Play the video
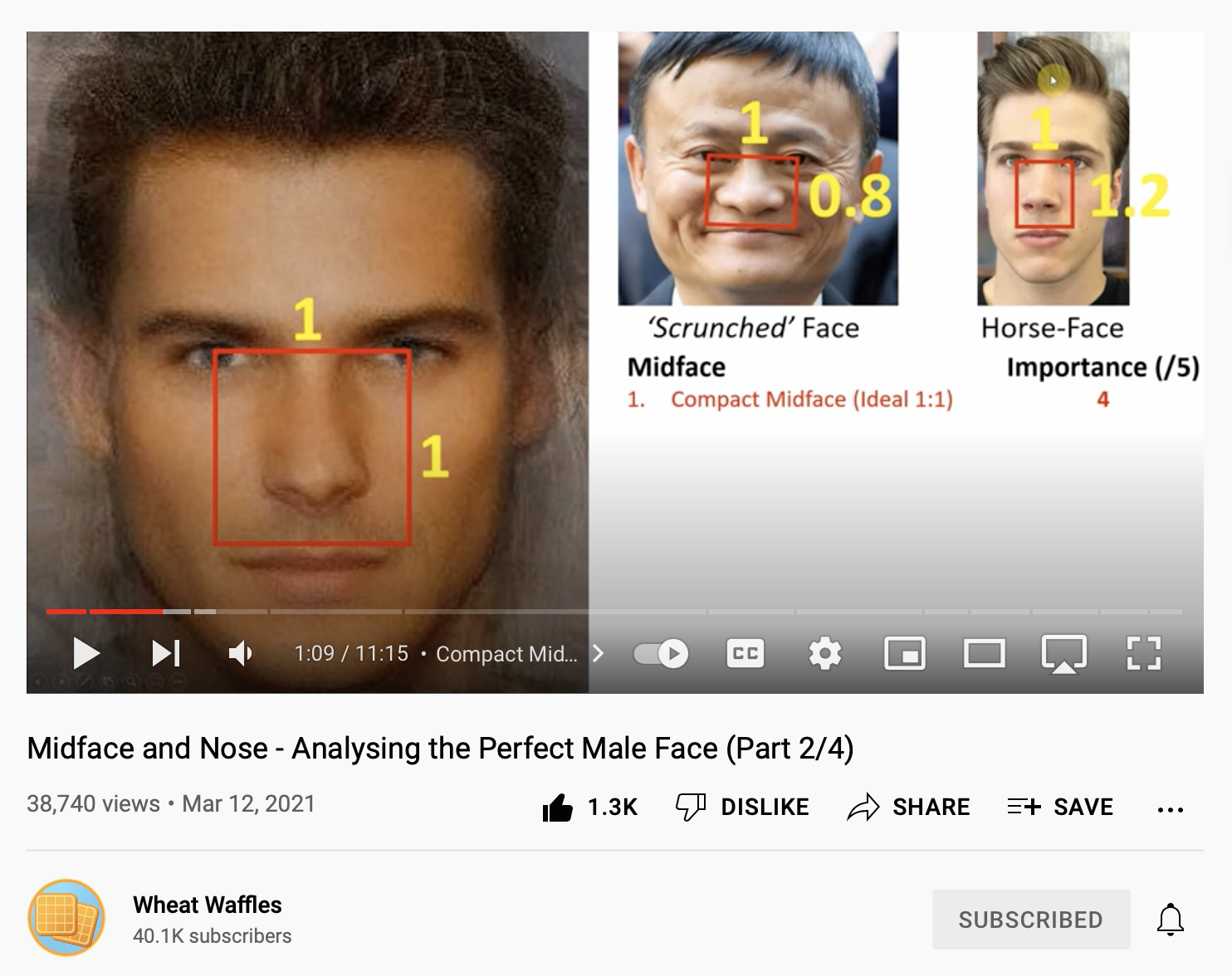This screenshot has height=976, width=1232. click(86, 653)
